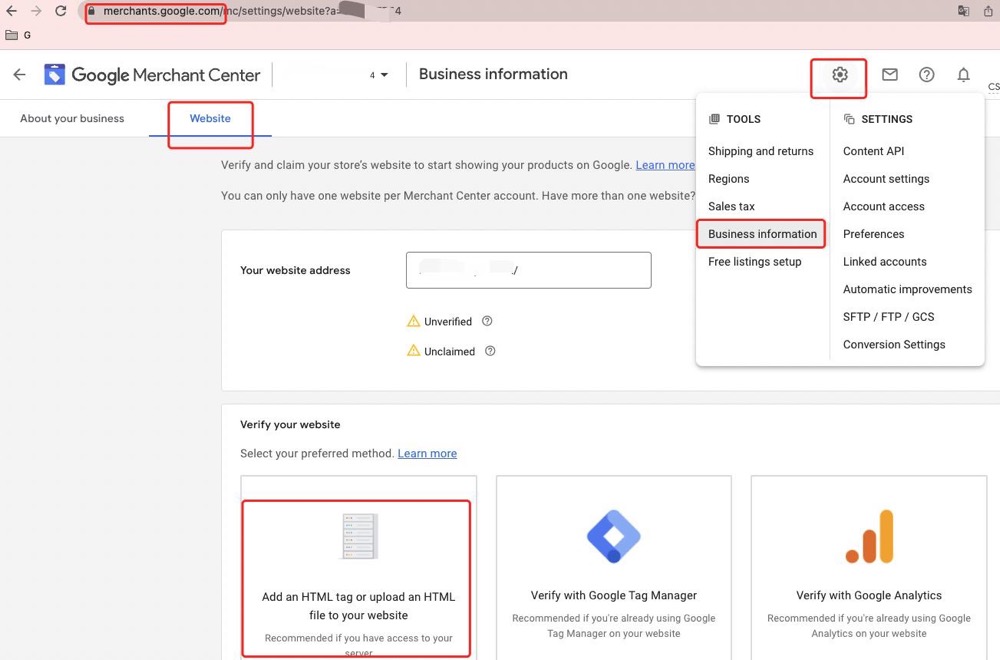Open the notifications bell icon

click(x=963, y=75)
